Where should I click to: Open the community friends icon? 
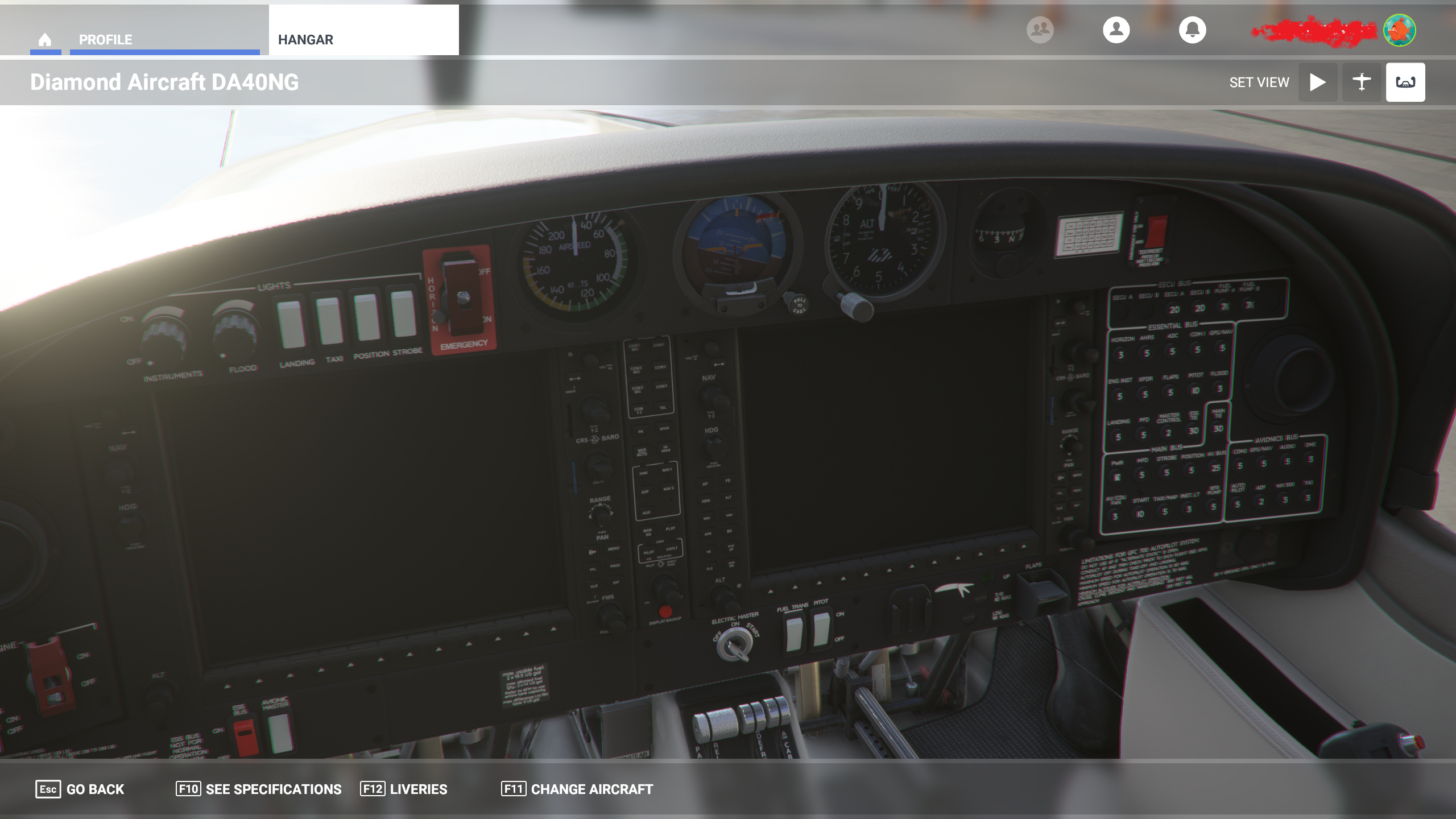pos(1040,30)
